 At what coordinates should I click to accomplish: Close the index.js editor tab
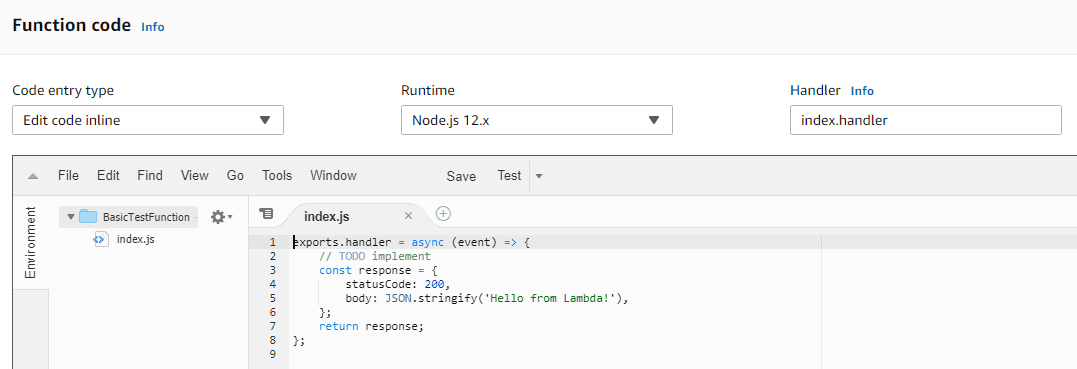tap(408, 216)
